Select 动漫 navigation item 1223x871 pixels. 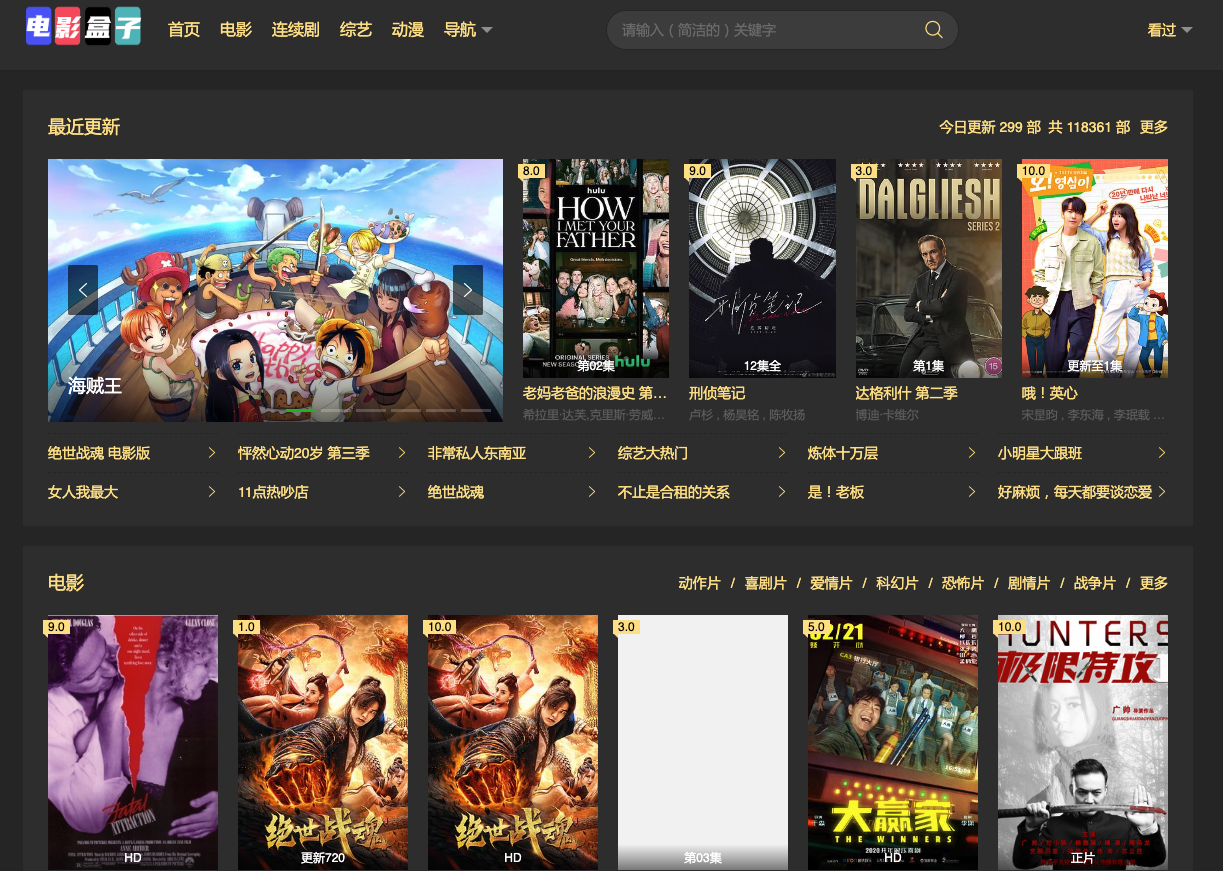pyautogui.click(x=408, y=30)
